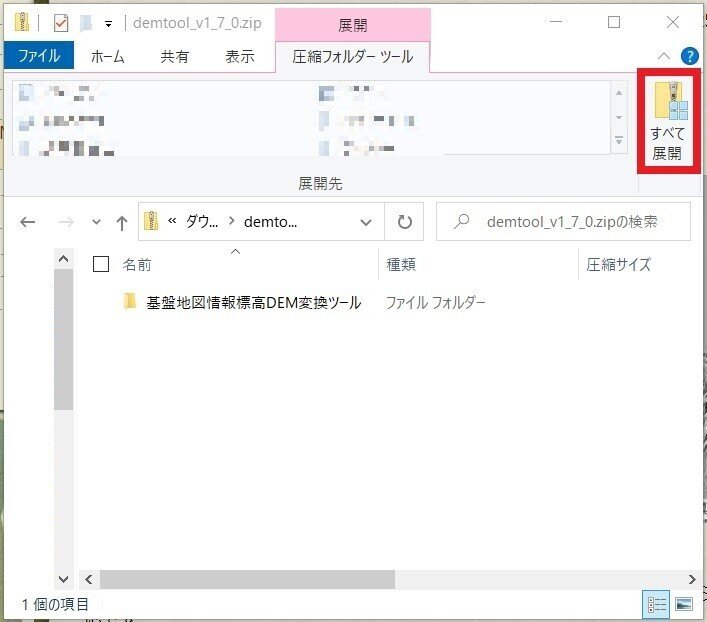Open the blue help question mark icon
The height and width of the screenshot is (622, 707).
(689, 56)
